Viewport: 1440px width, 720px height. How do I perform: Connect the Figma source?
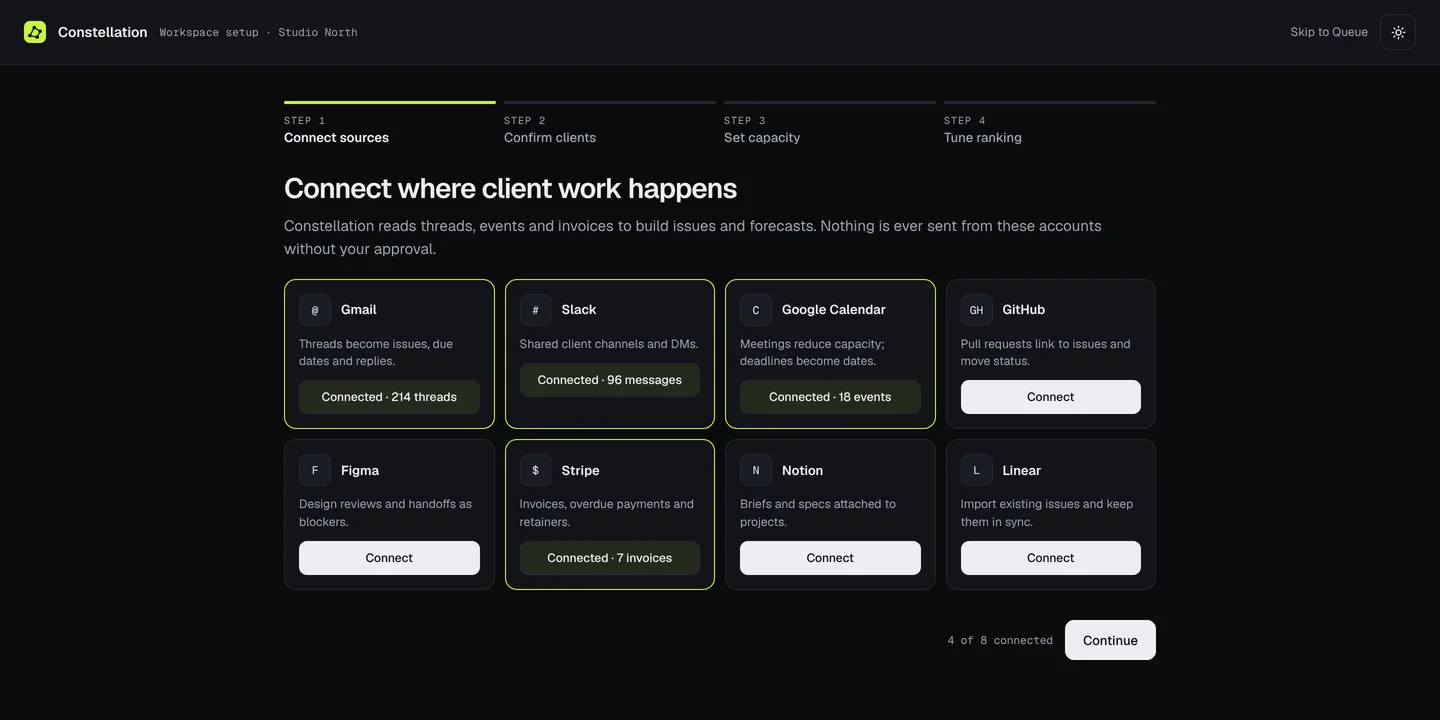[389, 558]
